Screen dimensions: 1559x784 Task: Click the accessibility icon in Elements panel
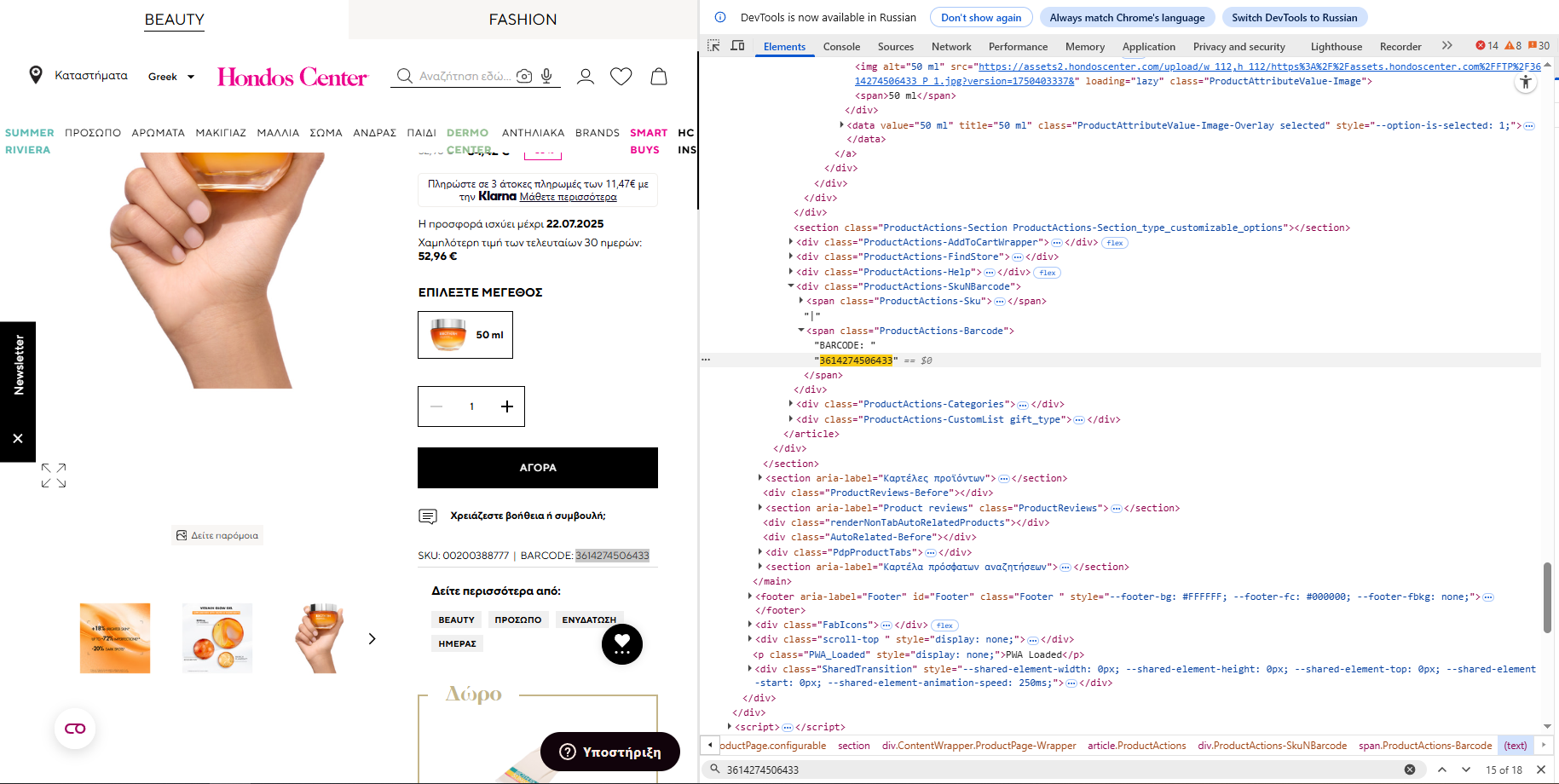point(1526,83)
